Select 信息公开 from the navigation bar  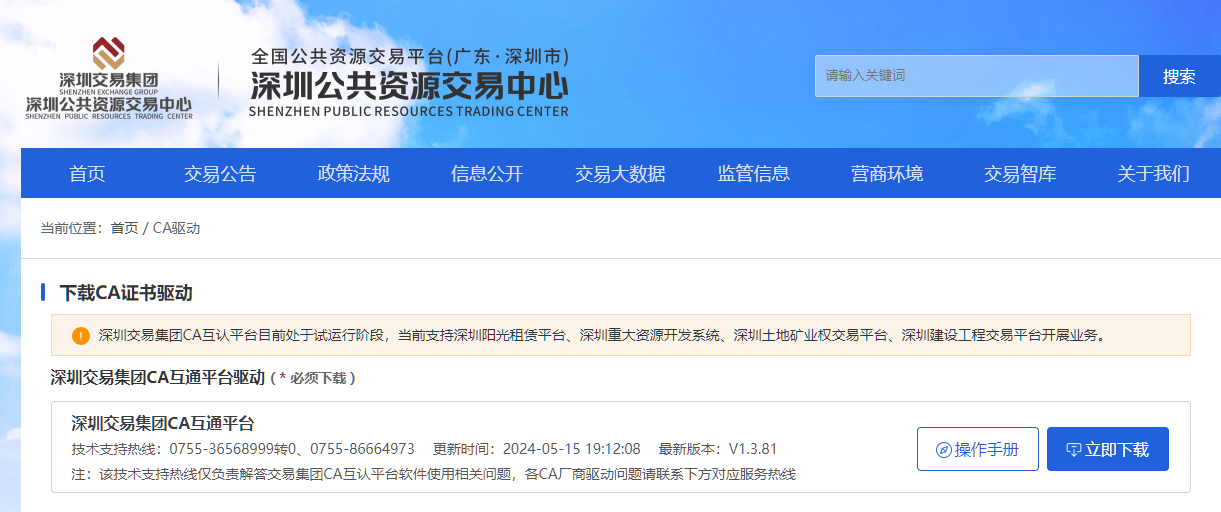(487, 174)
